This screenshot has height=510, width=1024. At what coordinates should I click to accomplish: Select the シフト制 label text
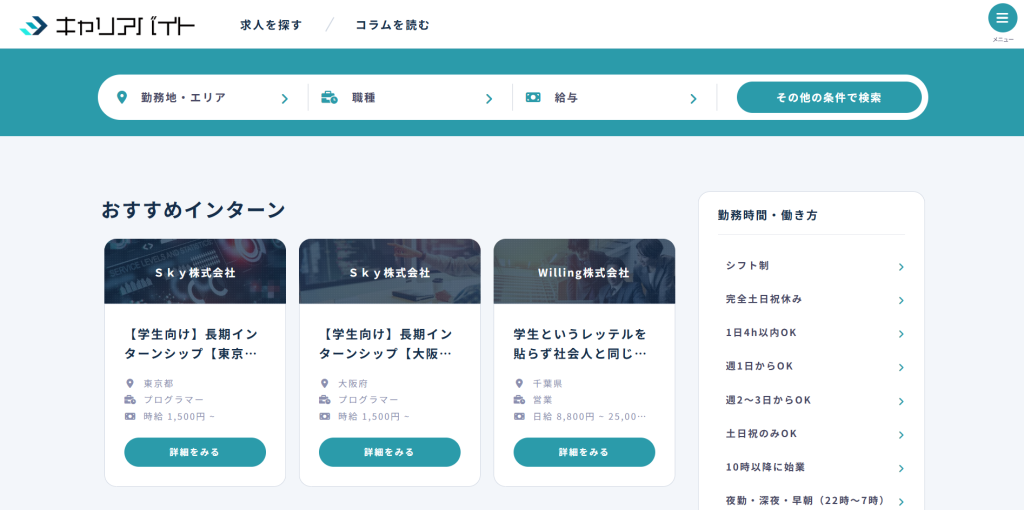(747, 265)
